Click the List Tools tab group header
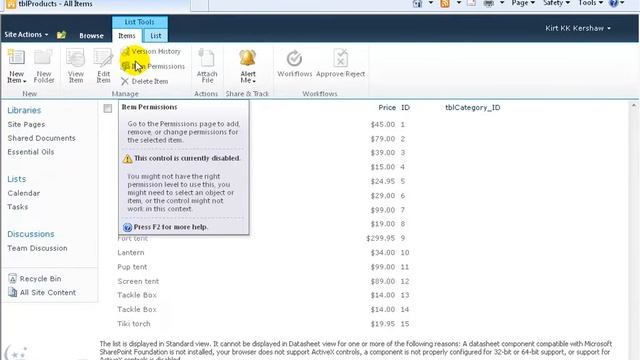The height and width of the screenshot is (360, 640). (140, 22)
